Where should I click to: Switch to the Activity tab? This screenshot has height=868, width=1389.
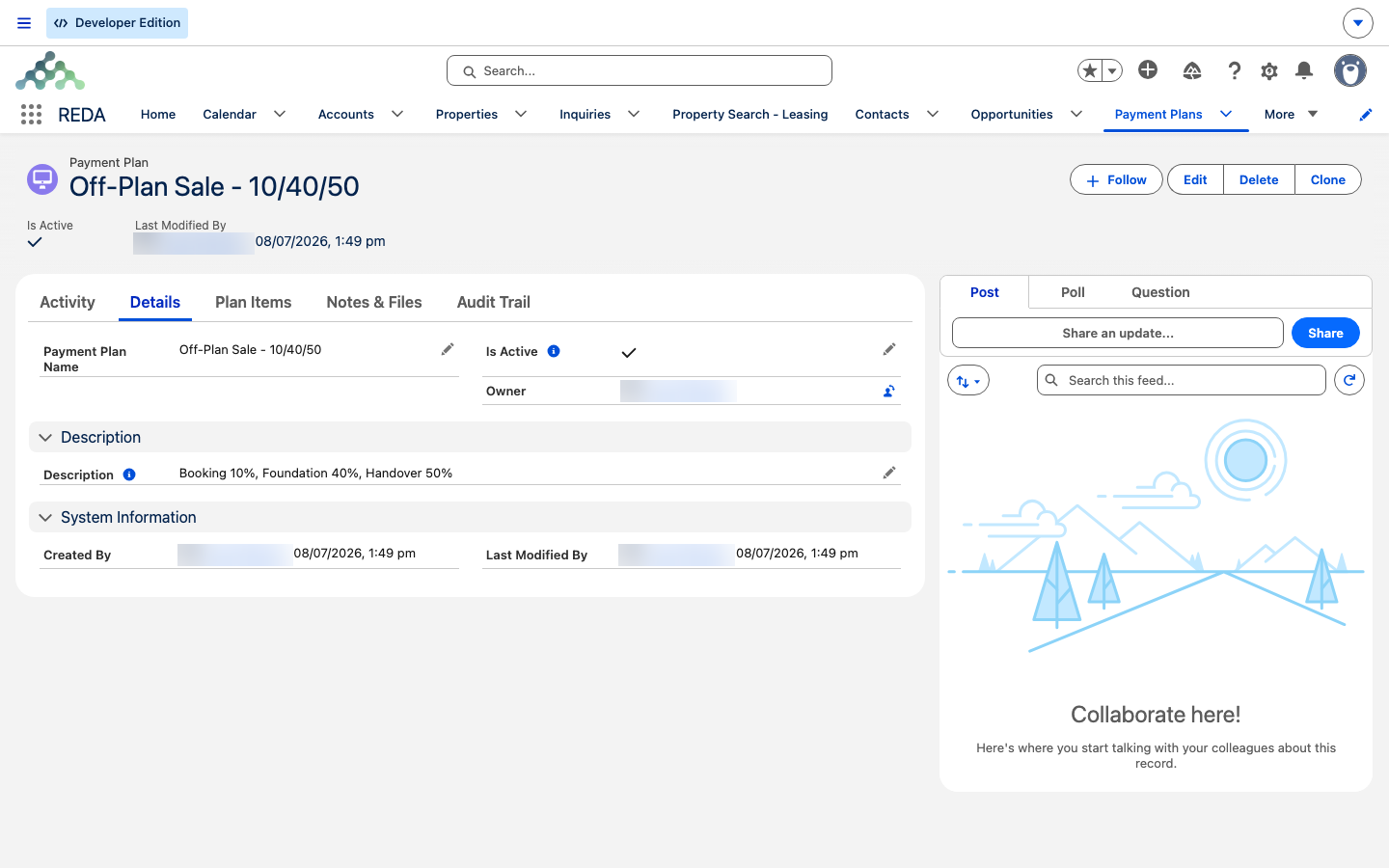coord(68,302)
